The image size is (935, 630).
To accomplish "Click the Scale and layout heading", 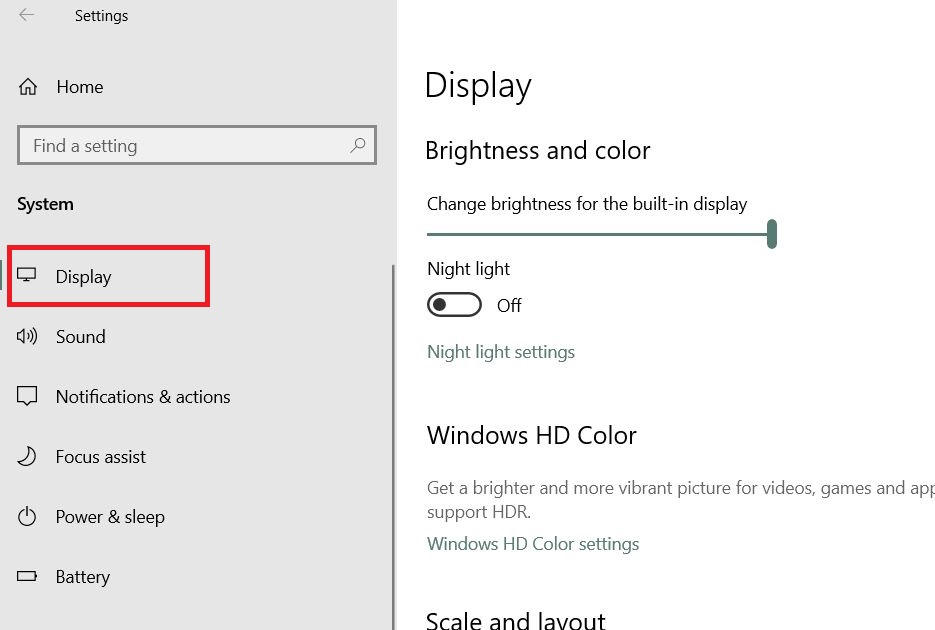I will [516, 620].
